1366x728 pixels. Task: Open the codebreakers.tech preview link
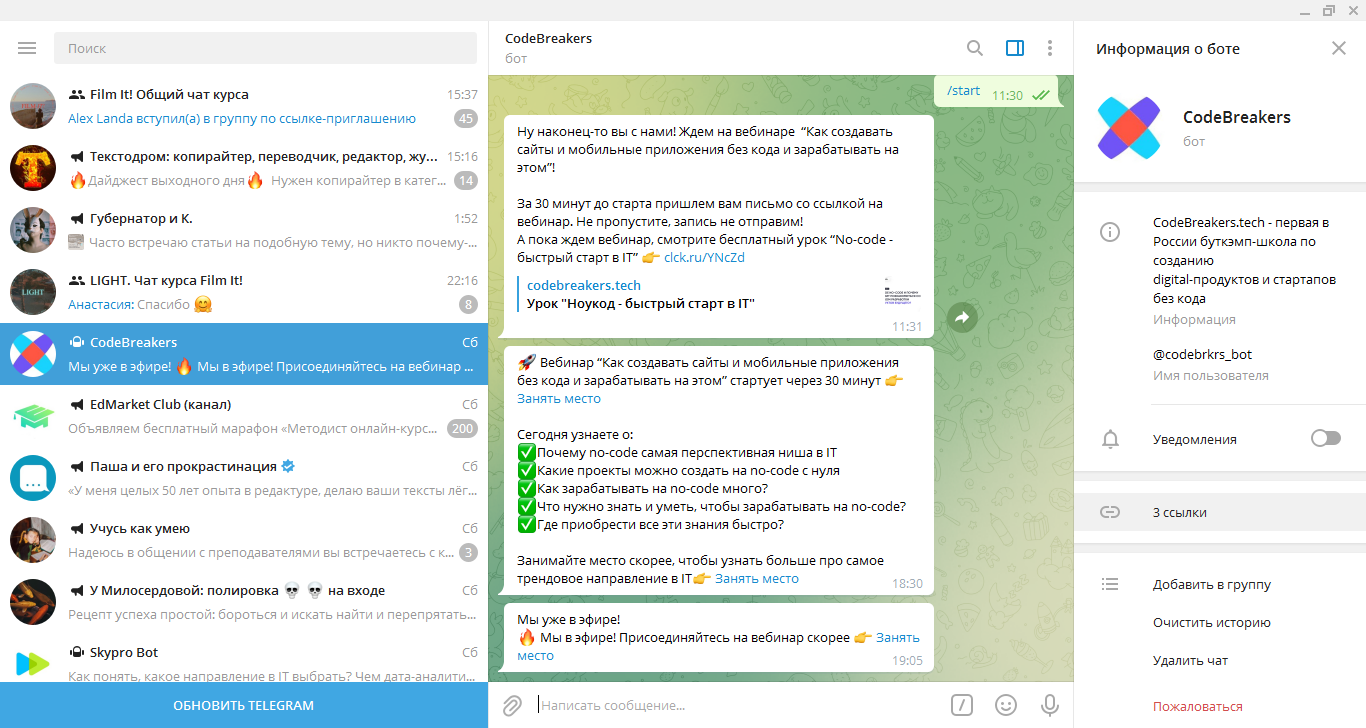[x=584, y=285]
